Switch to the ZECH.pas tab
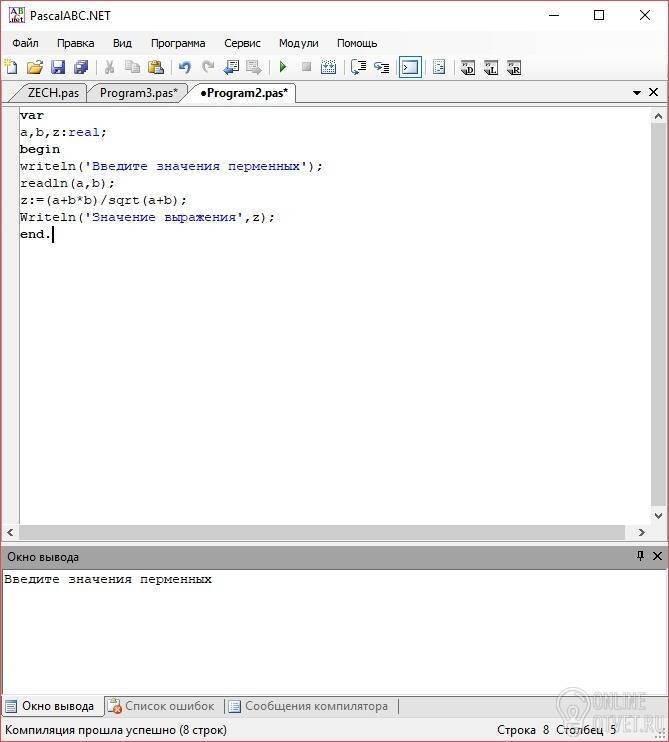 (x=53, y=93)
